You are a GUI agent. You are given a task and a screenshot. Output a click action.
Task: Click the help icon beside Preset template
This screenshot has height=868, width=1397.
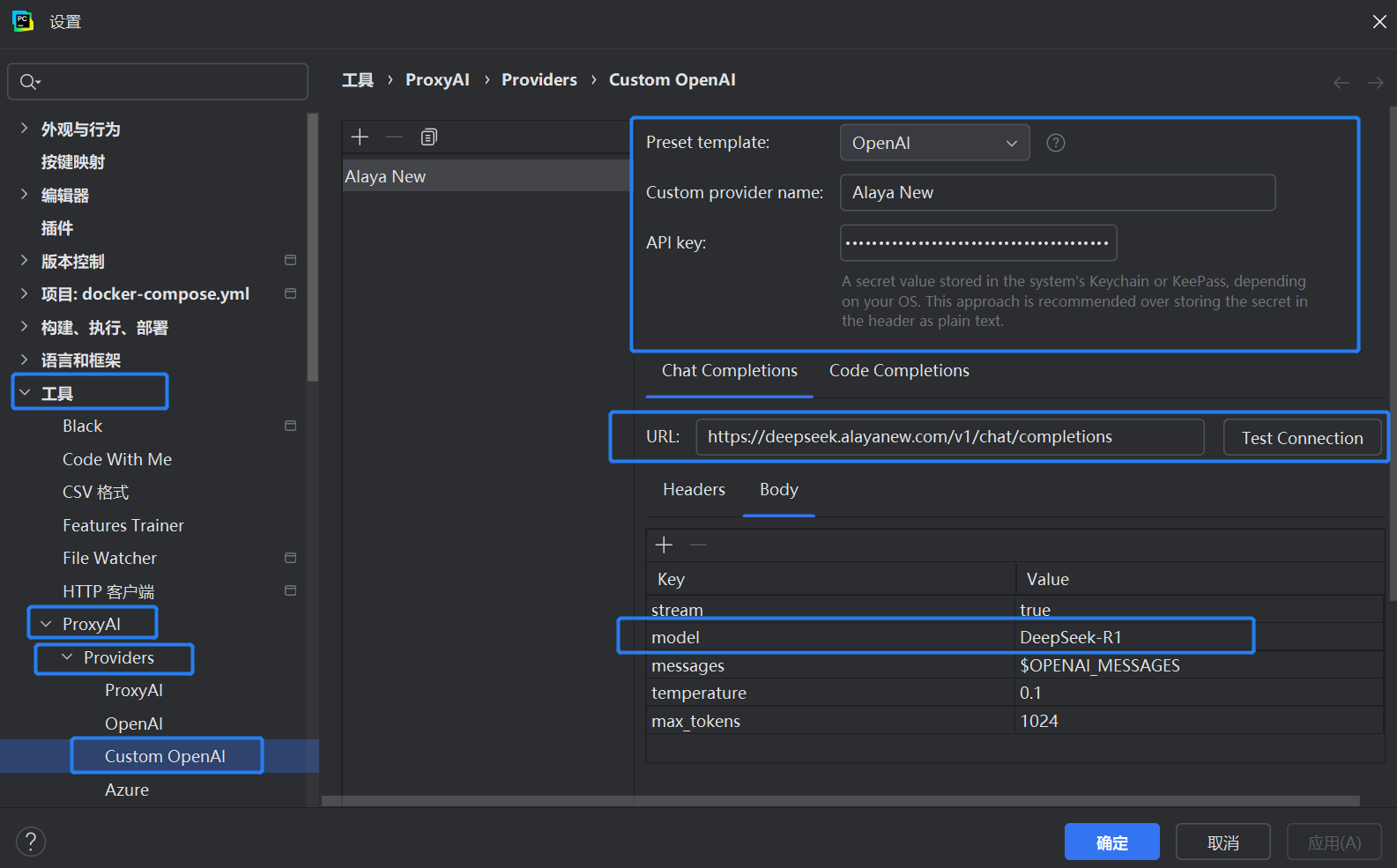click(x=1055, y=143)
